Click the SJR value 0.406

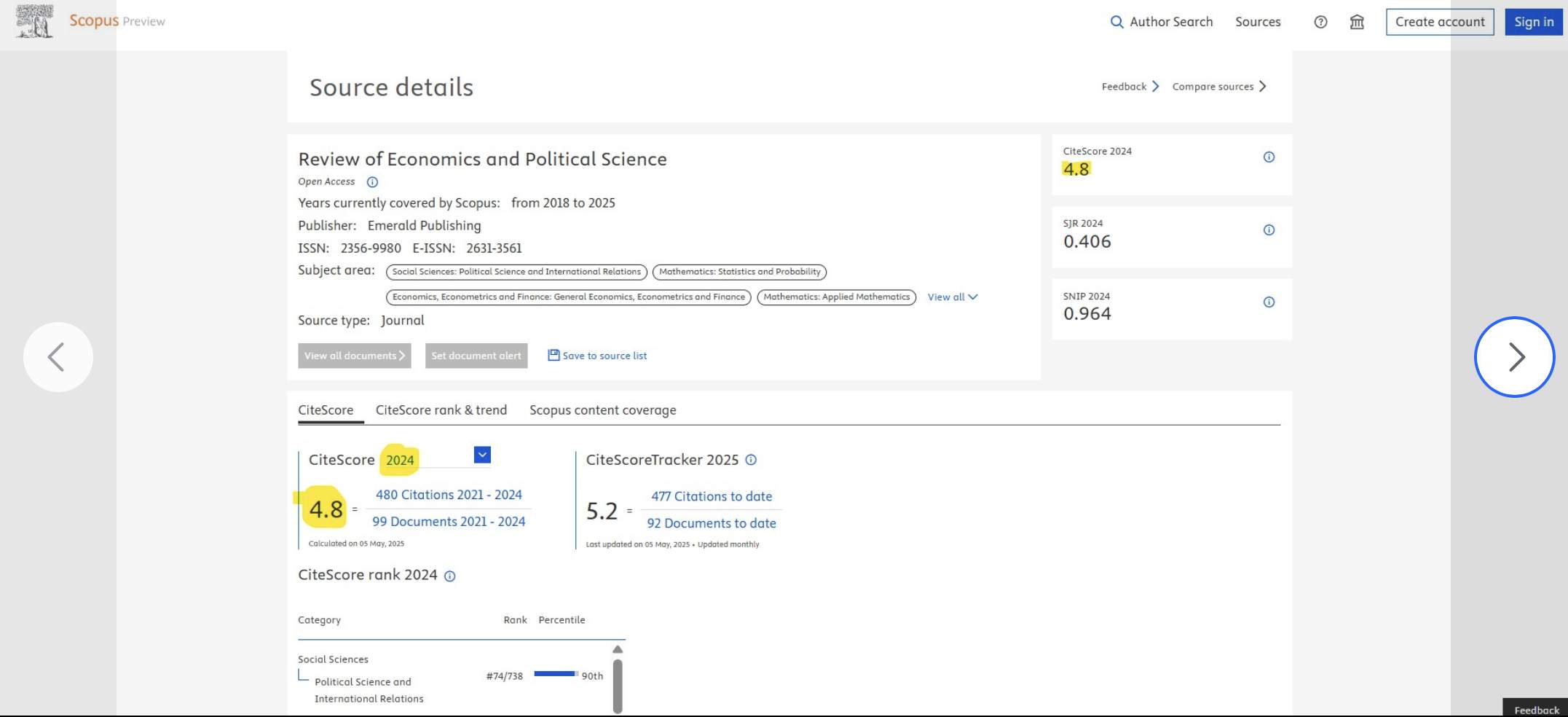coord(1087,242)
